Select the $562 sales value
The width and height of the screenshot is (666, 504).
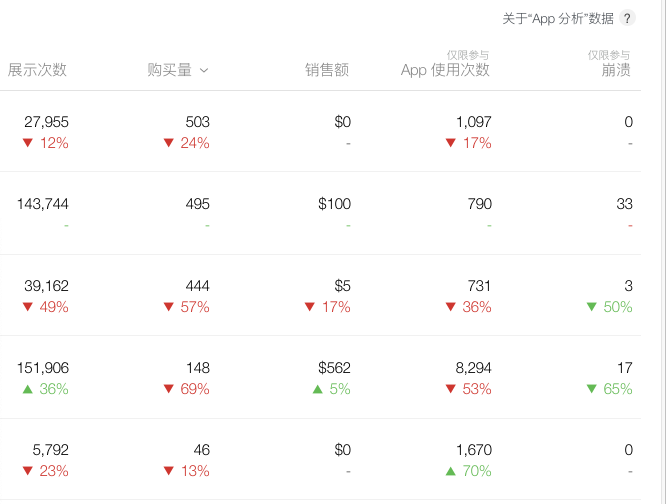[334, 368]
